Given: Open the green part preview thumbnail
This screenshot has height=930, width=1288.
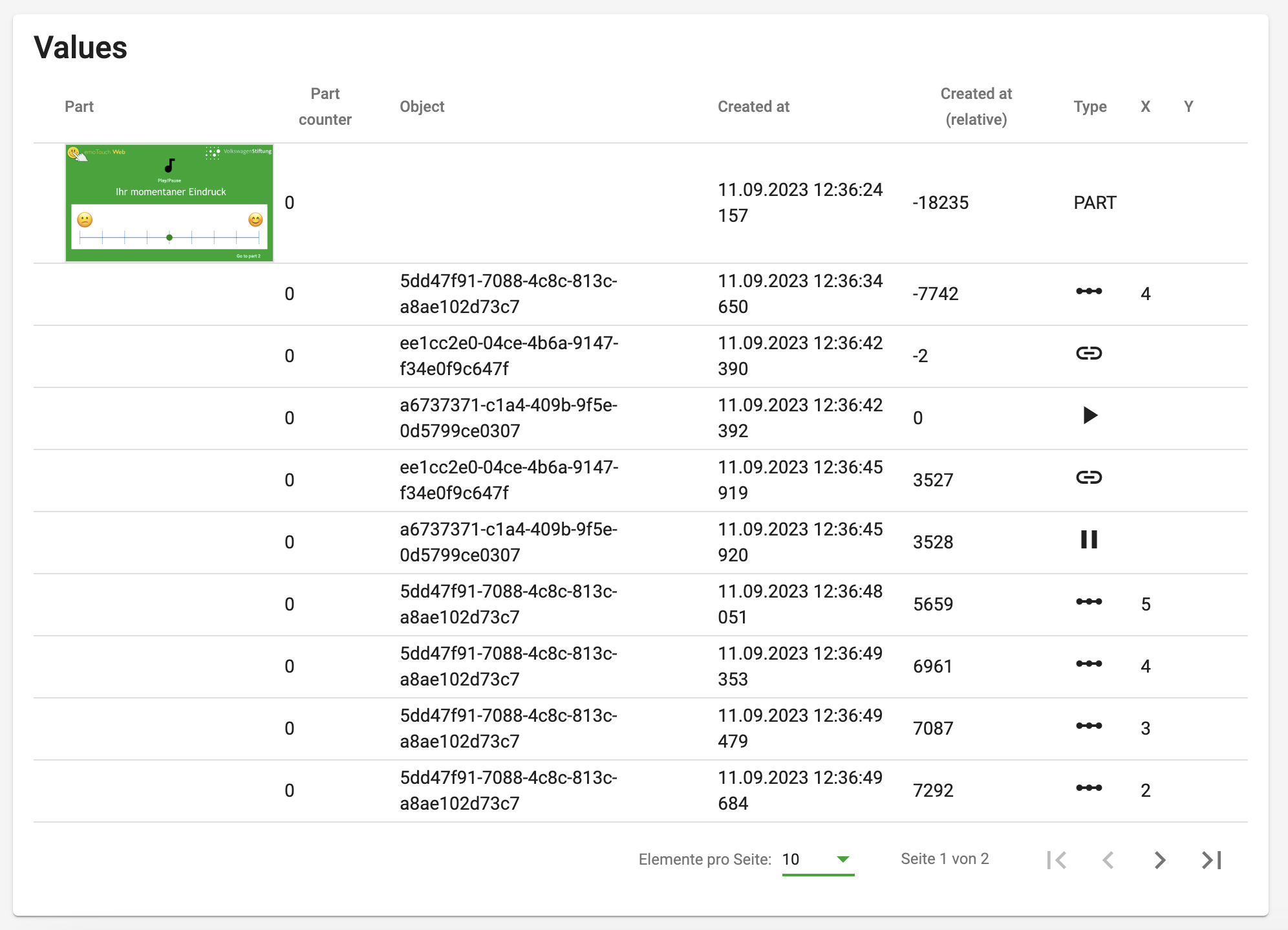Looking at the screenshot, I should pyautogui.click(x=169, y=203).
